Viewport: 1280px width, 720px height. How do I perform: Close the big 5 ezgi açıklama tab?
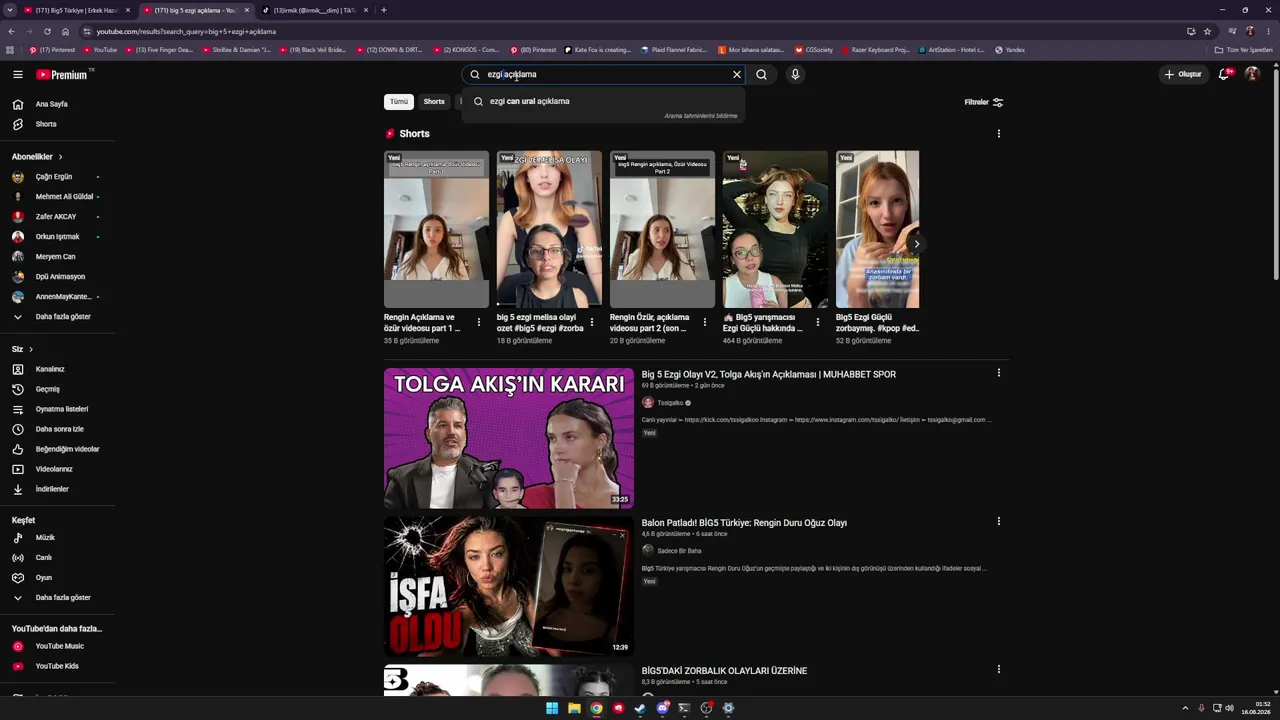(x=247, y=10)
